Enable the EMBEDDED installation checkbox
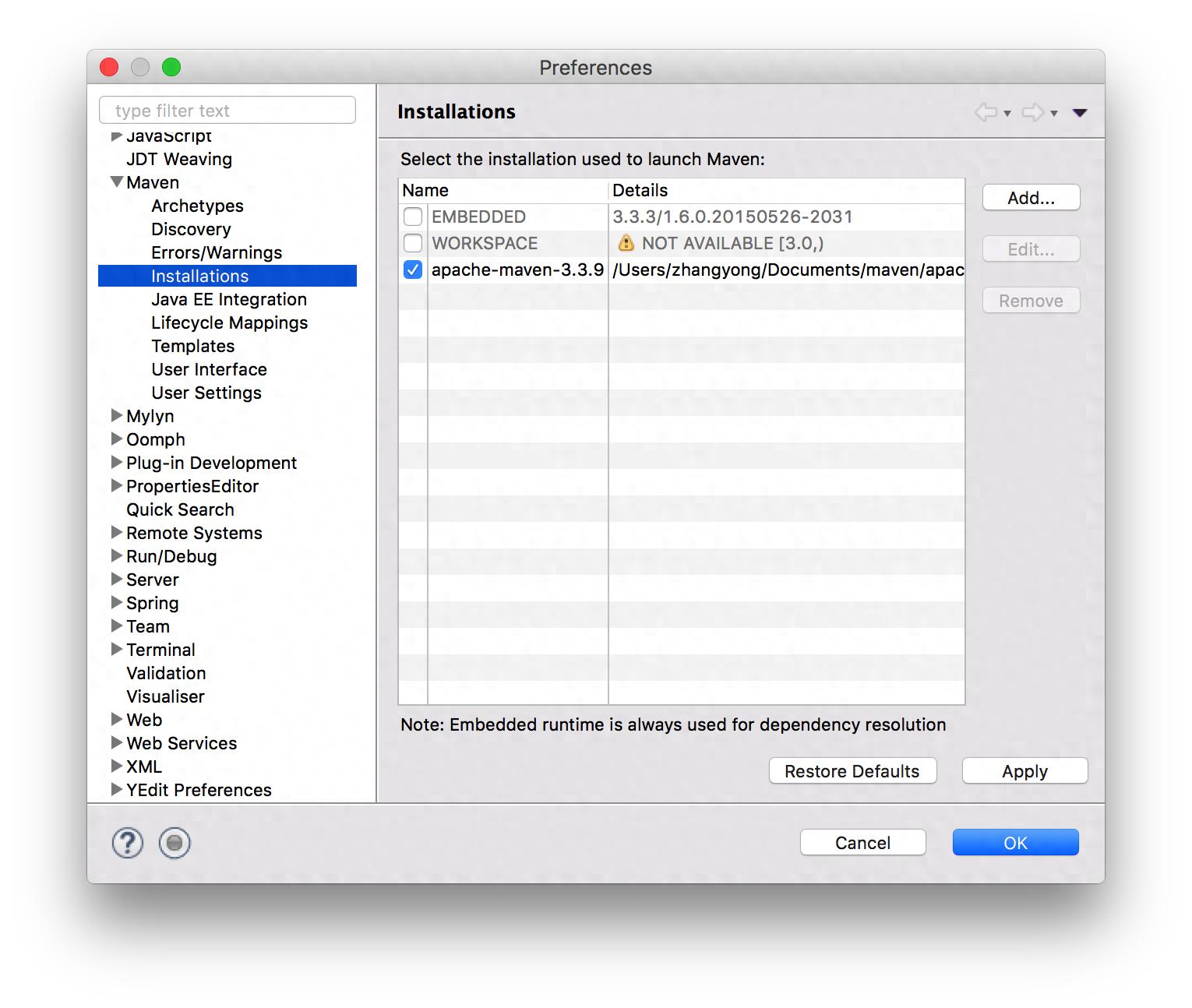Viewport: 1192px width, 1008px height. (x=413, y=217)
